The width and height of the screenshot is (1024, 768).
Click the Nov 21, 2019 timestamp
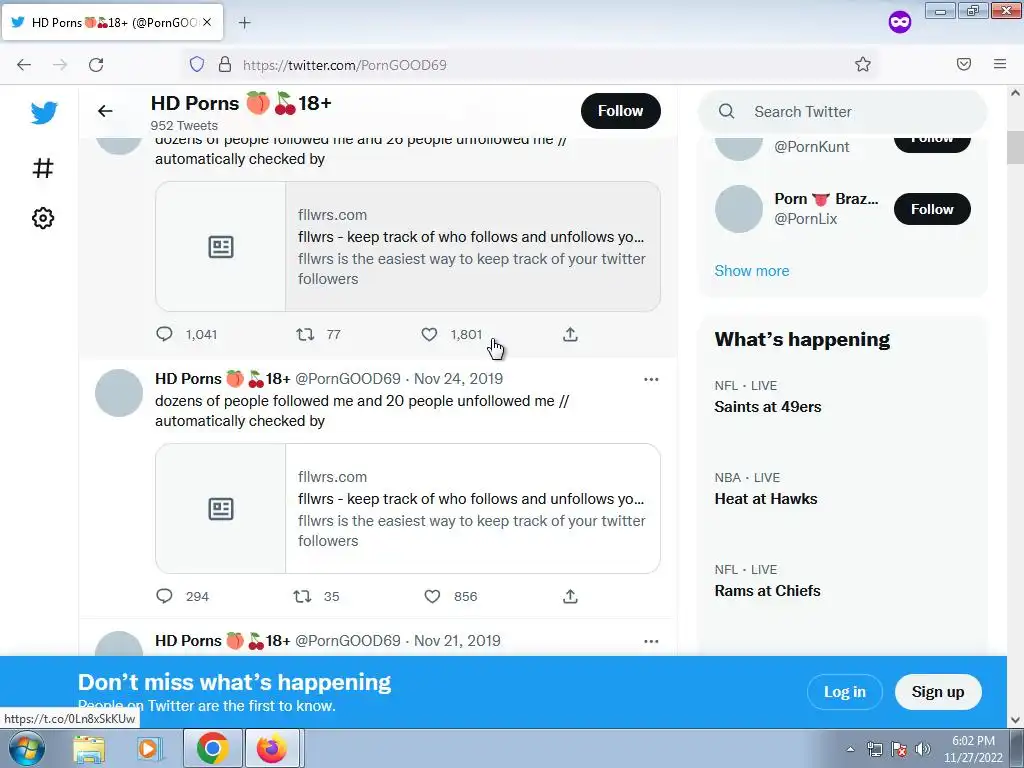(x=457, y=641)
